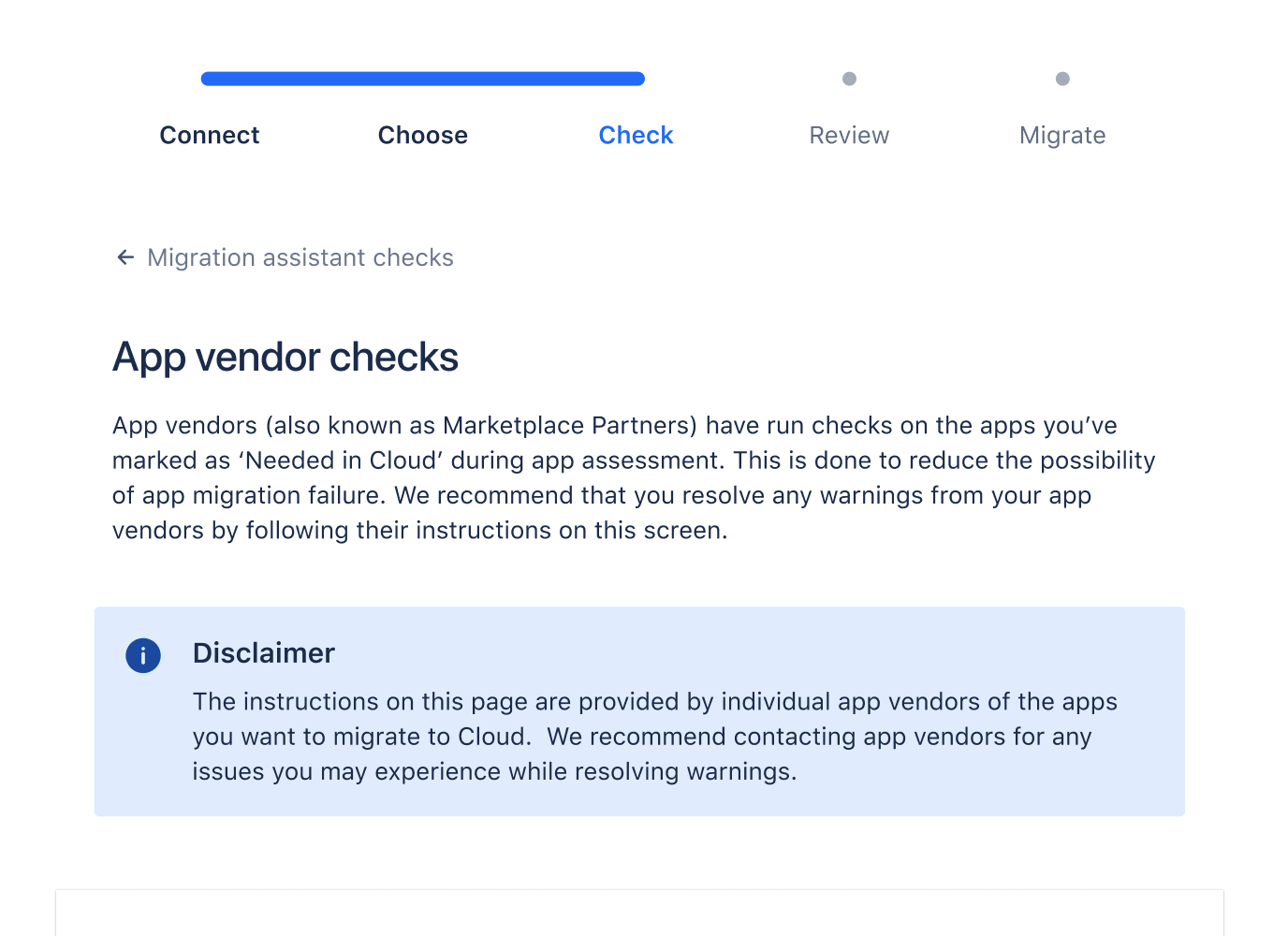
Task: Click the left end of the blue progress bar
Action: tap(208, 79)
